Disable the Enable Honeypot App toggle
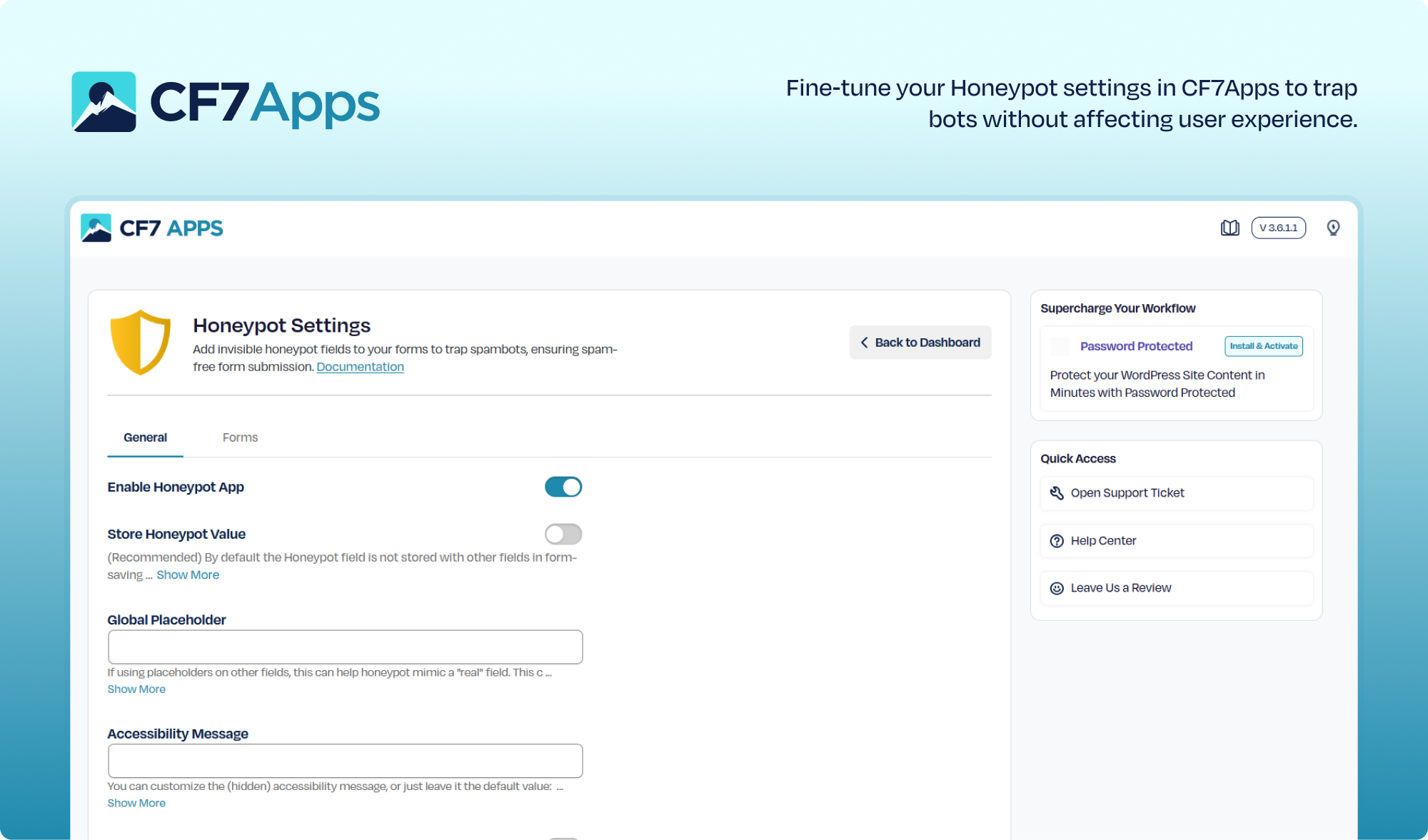Viewport: 1428px width, 840px height. tap(563, 487)
